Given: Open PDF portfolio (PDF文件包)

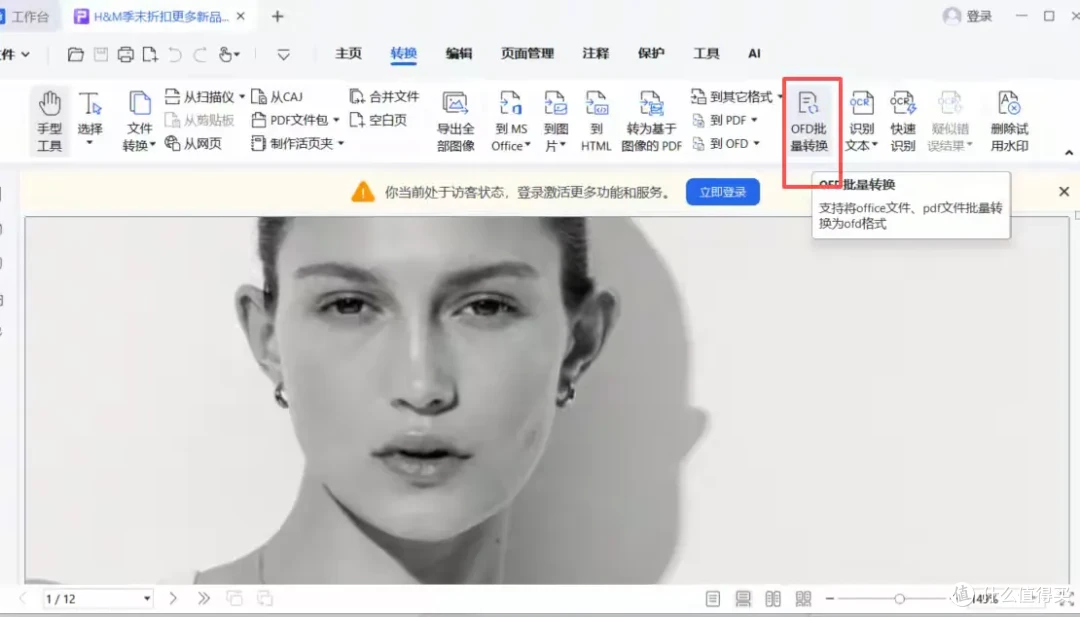Looking at the screenshot, I should click(x=295, y=120).
